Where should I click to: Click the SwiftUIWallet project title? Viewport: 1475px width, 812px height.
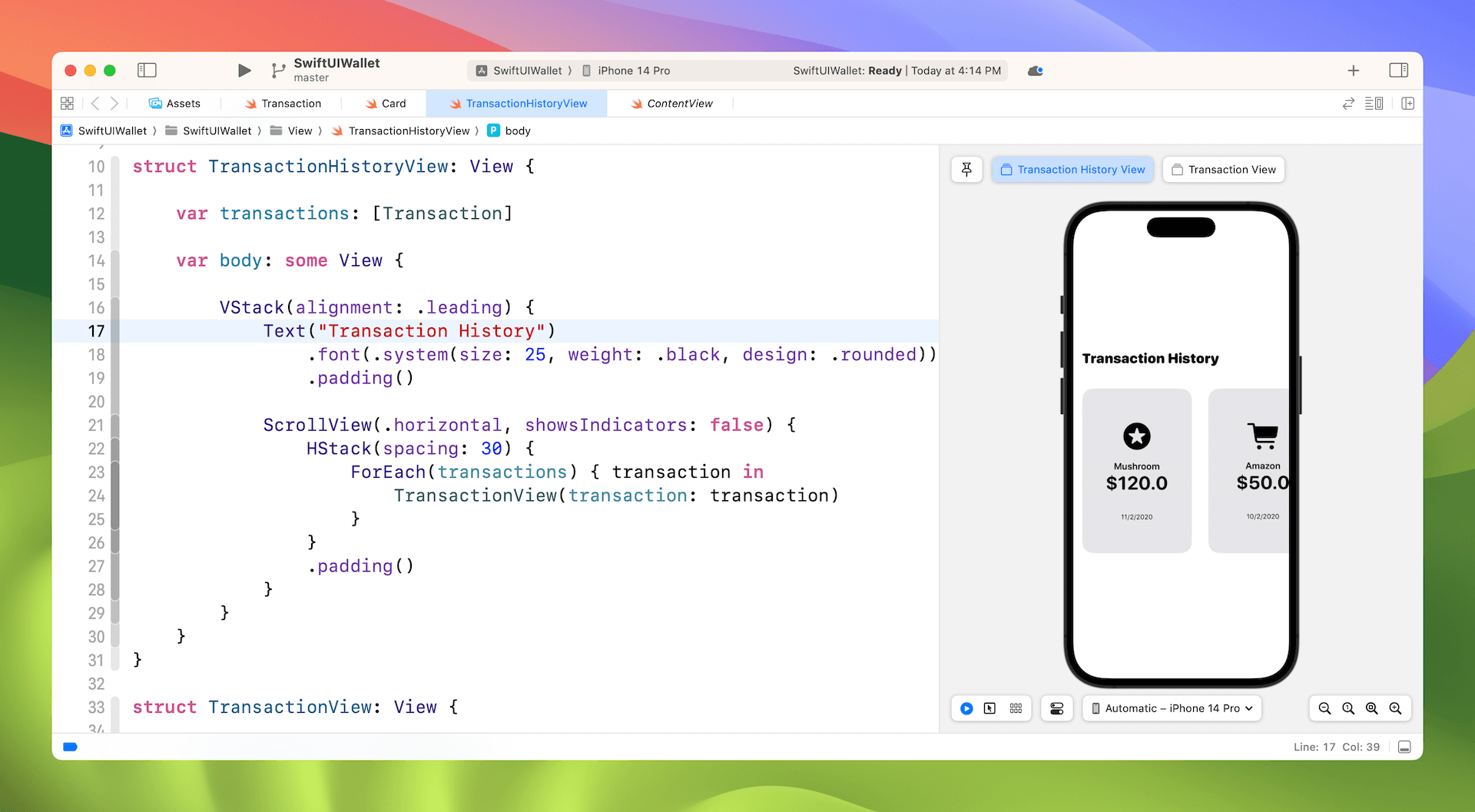pos(336,63)
